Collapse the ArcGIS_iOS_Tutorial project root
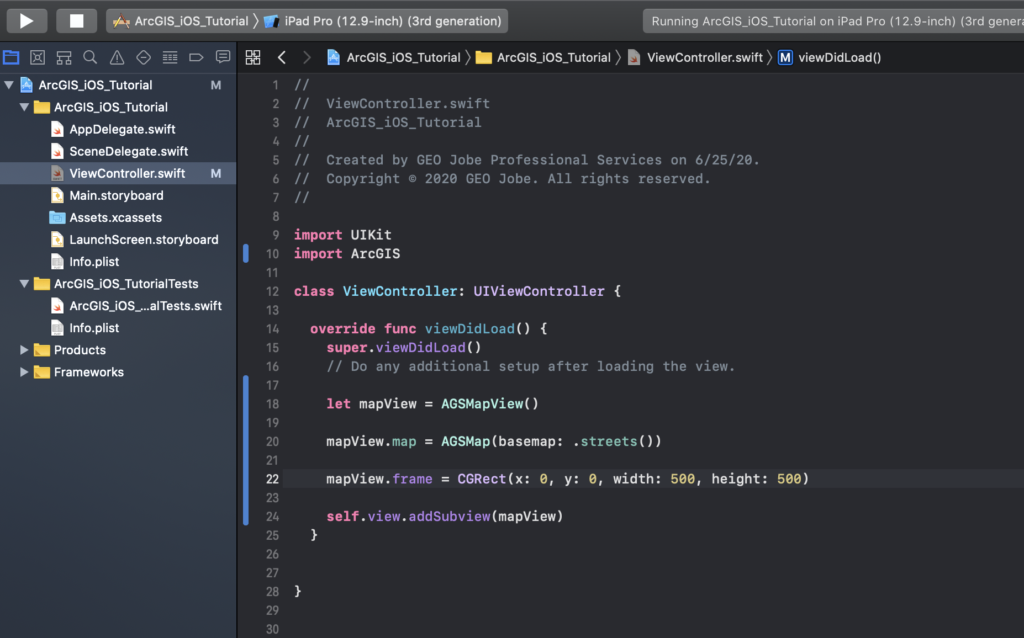Image resolution: width=1024 pixels, height=638 pixels. (x=10, y=85)
